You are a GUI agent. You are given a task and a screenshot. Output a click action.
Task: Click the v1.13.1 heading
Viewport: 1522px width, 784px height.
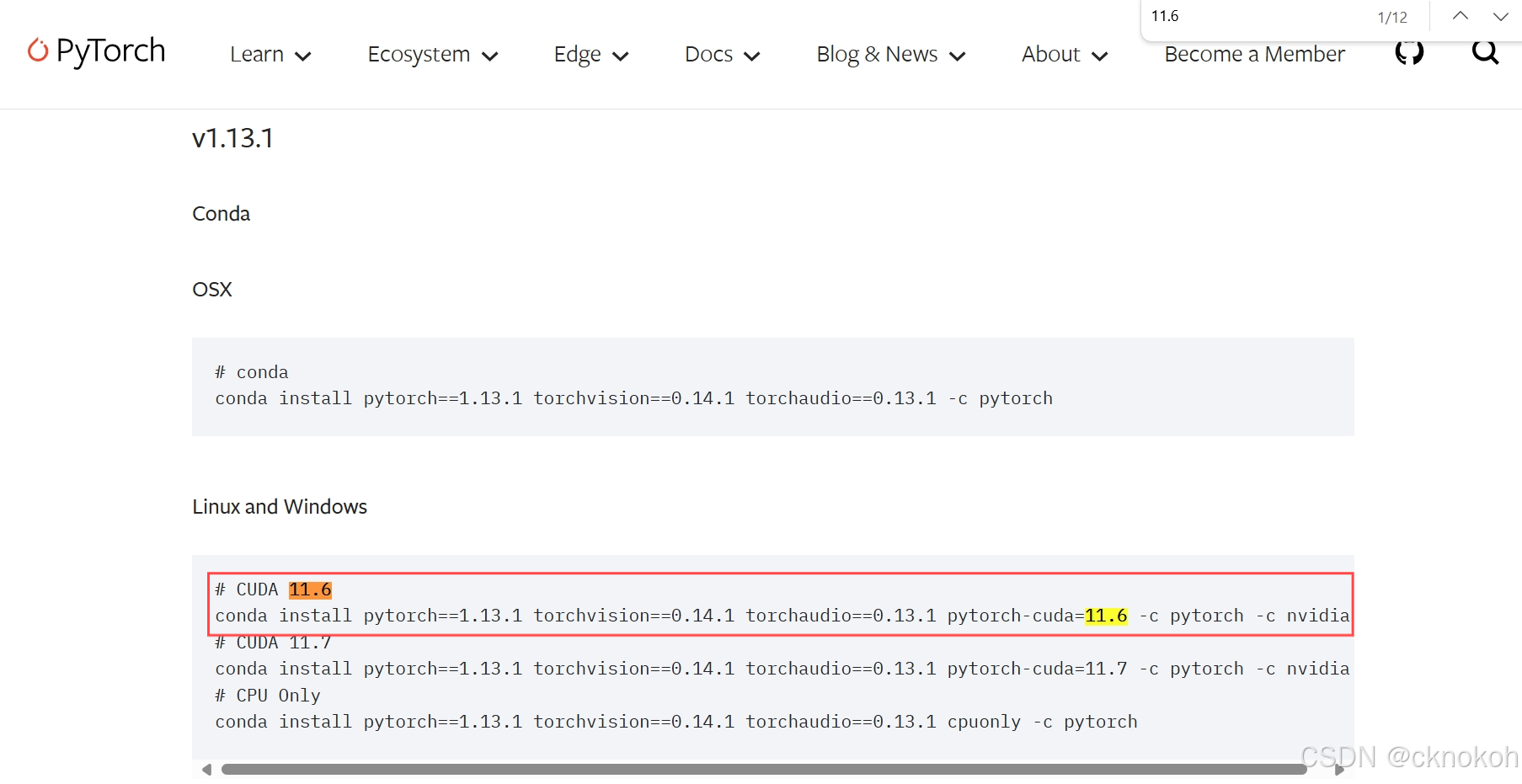click(x=232, y=138)
